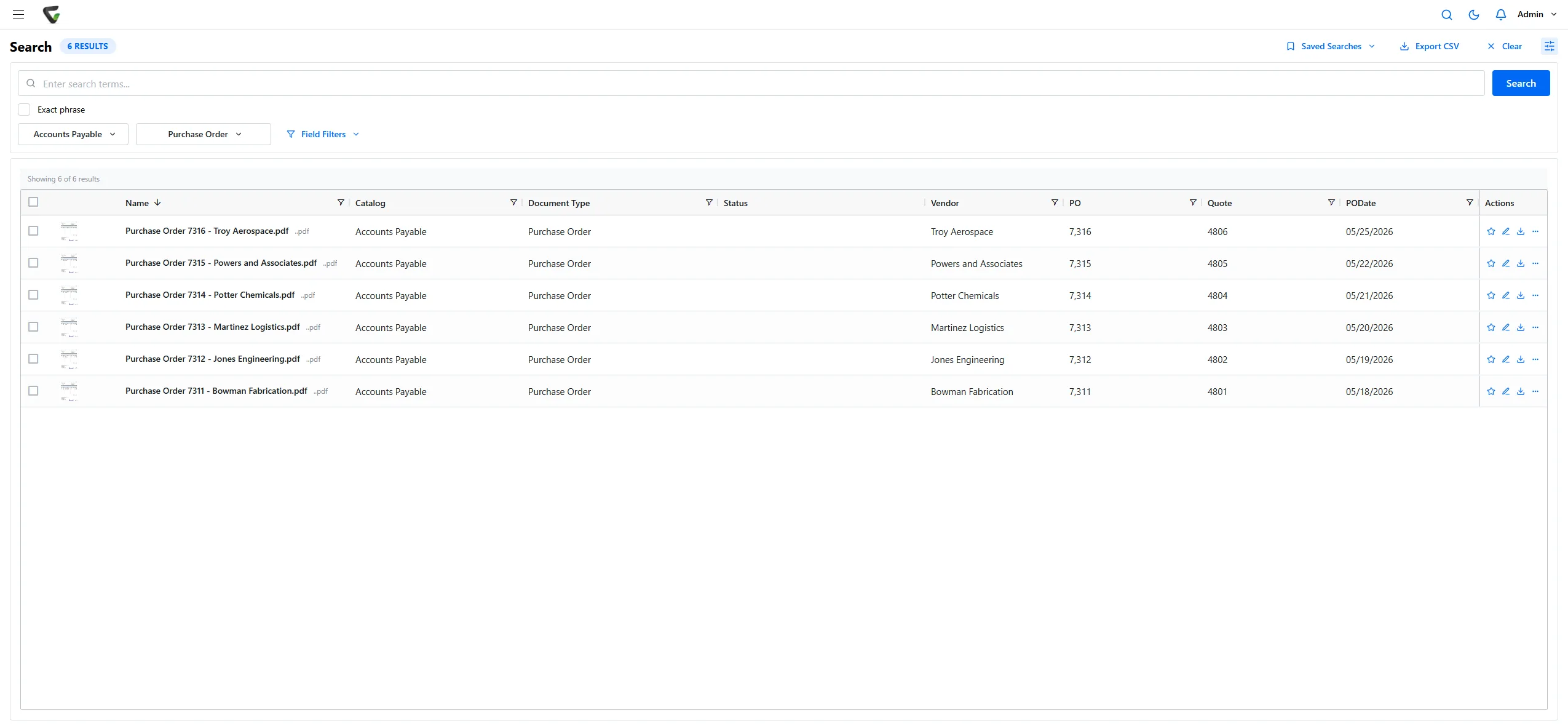Download Purchase Order 7313 file
The height and width of the screenshot is (726, 1568).
tap(1521, 327)
